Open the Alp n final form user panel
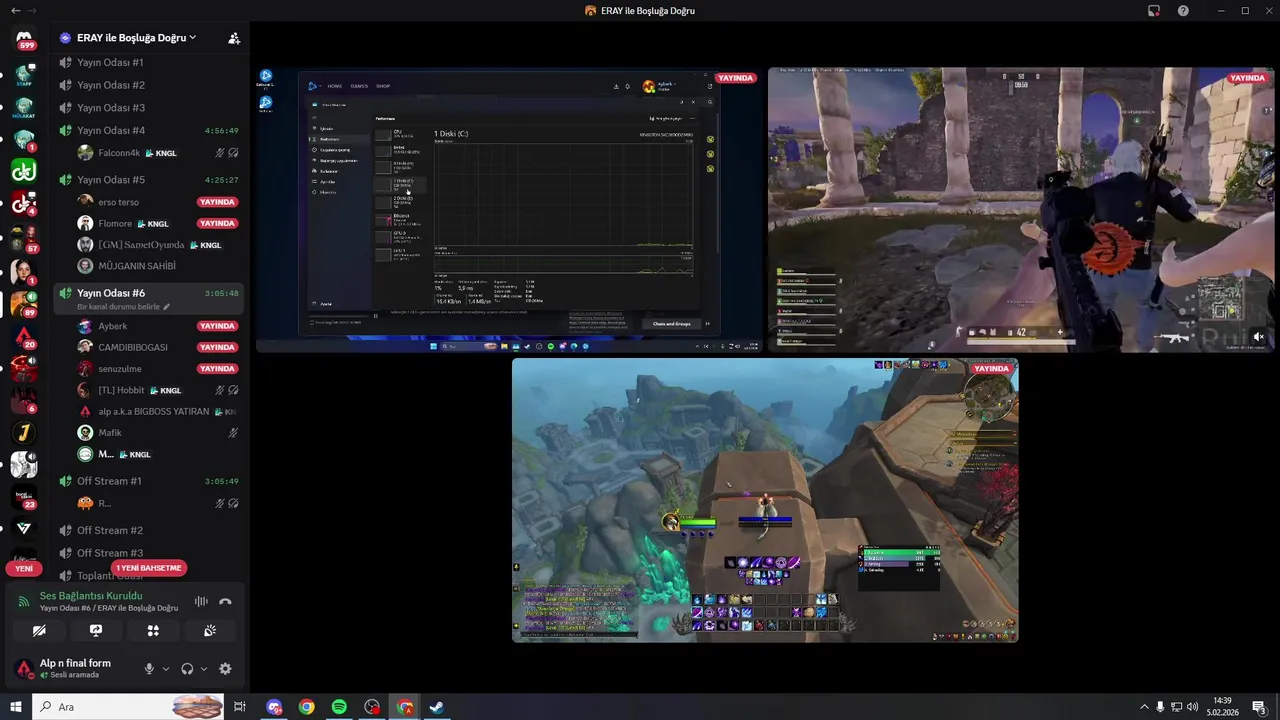This screenshot has width=1280, height=720. 74,669
